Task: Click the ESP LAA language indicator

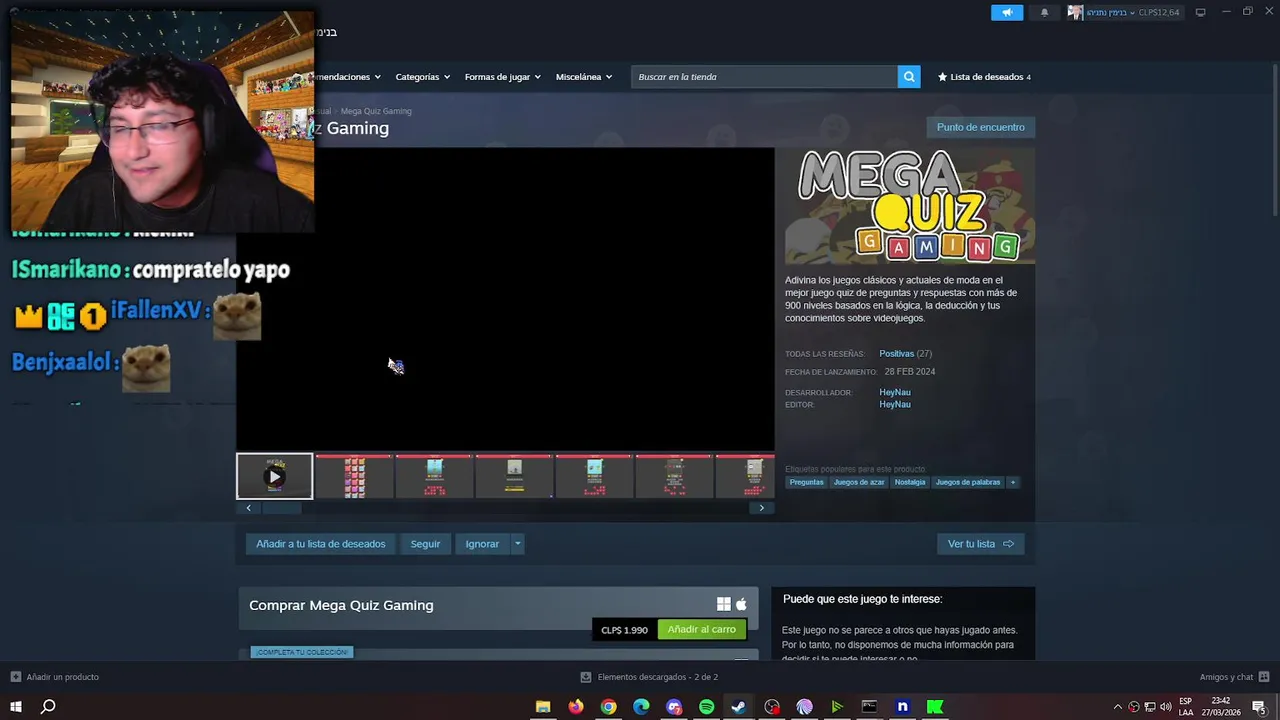Action: click(1185, 707)
